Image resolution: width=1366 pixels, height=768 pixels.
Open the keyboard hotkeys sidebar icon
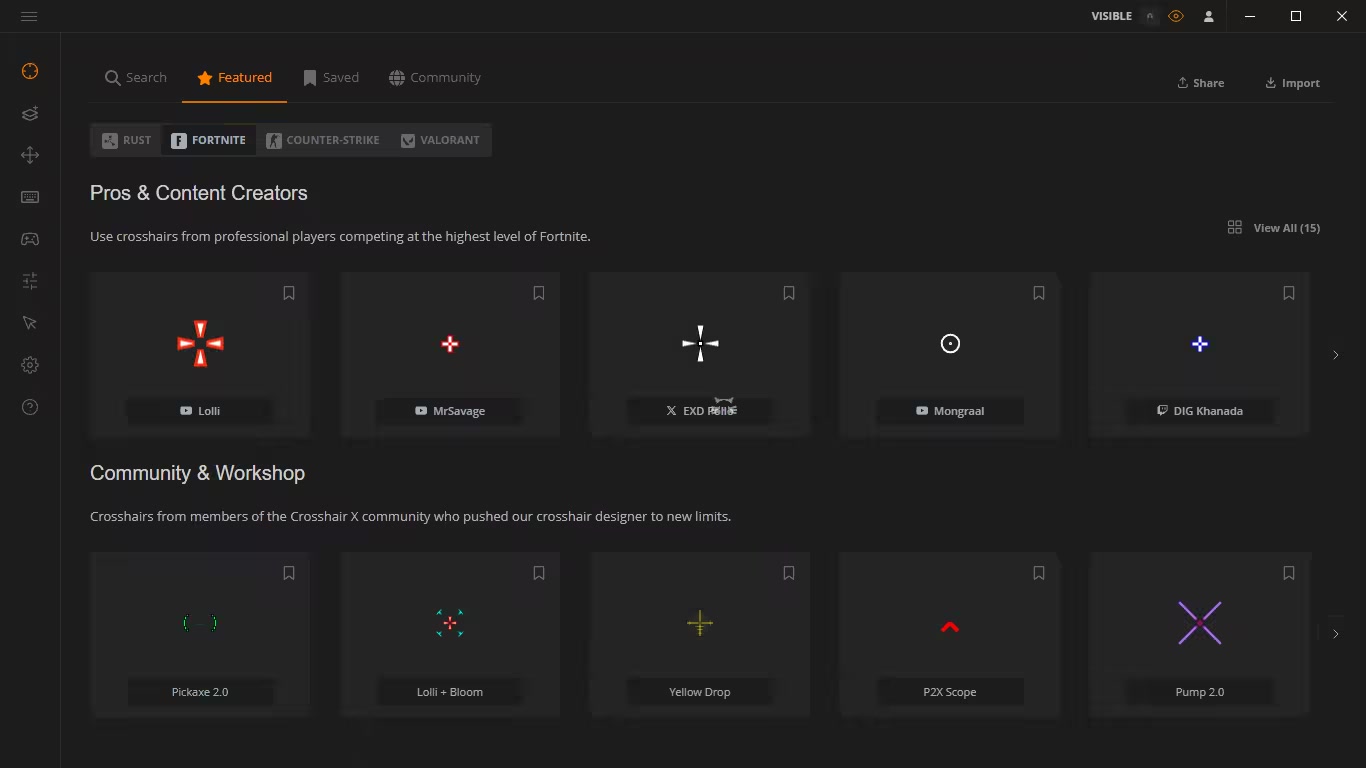click(x=30, y=197)
